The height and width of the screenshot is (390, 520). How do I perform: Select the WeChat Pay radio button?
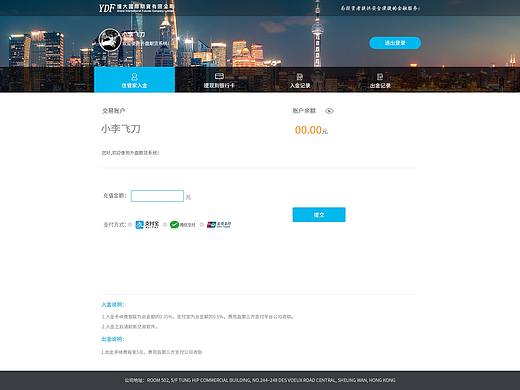(165, 225)
